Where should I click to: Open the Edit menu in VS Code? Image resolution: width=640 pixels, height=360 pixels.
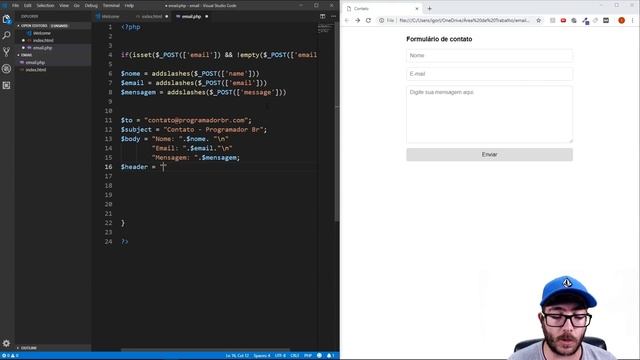28,6
